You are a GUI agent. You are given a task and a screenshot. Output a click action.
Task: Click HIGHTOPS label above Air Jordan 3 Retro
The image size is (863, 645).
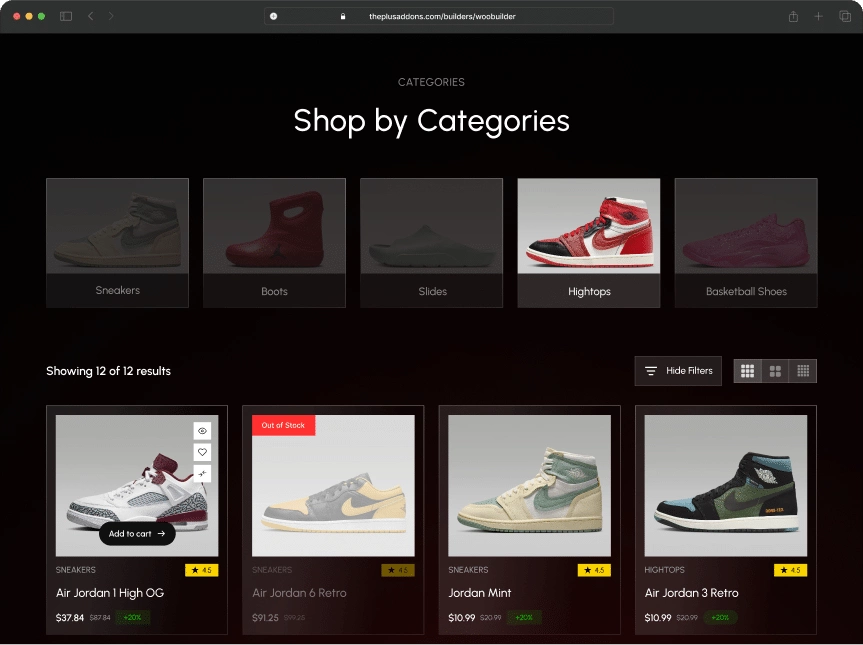coord(665,570)
